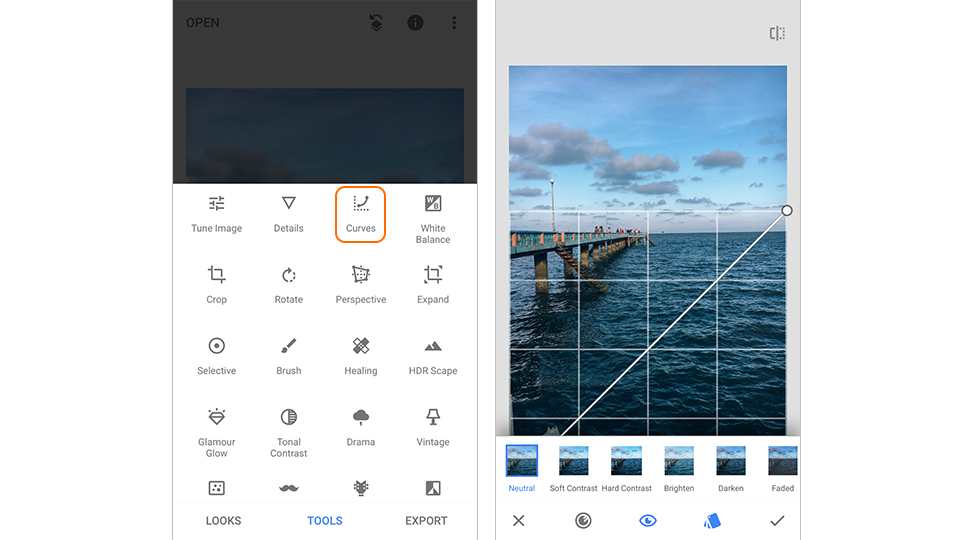Select the Drama filter
960x540 pixels.
(361, 427)
